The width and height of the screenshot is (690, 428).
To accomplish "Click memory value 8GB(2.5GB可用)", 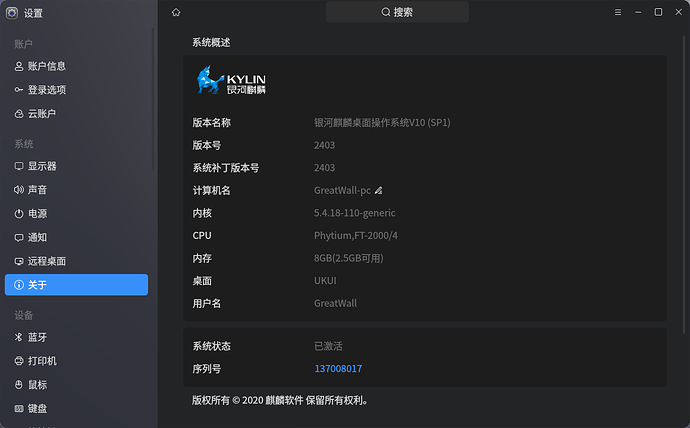I will (349, 258).
